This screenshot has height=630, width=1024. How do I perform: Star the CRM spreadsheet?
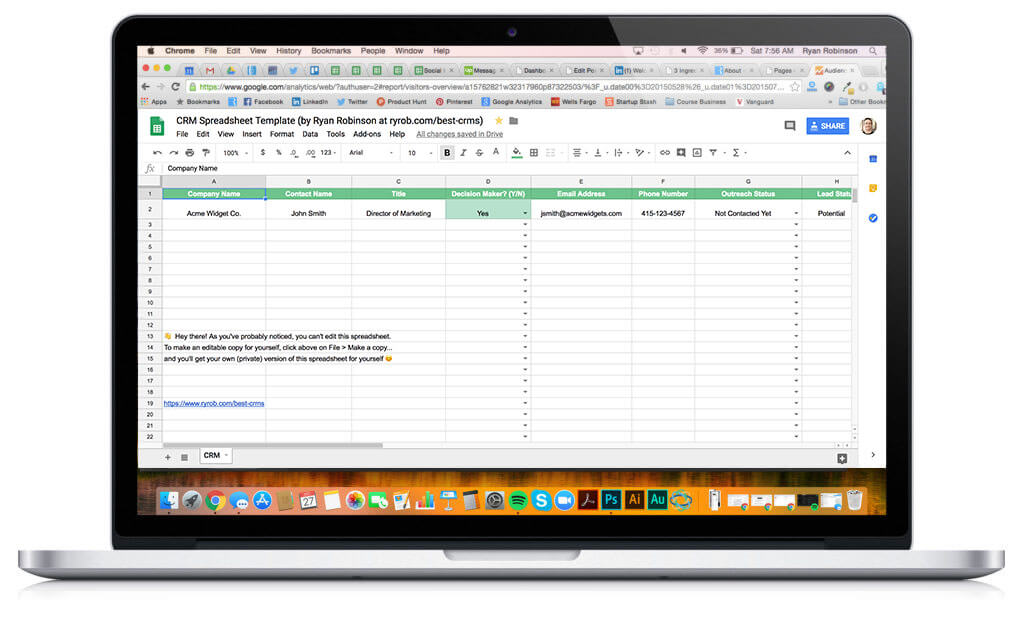coord(499,119)
